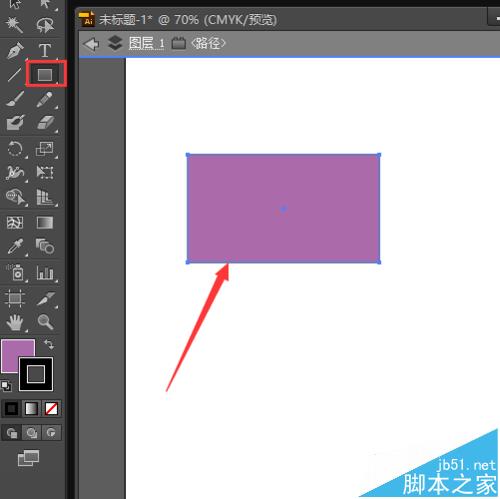Enable Draw Behind mode

[x=31, y=433]
